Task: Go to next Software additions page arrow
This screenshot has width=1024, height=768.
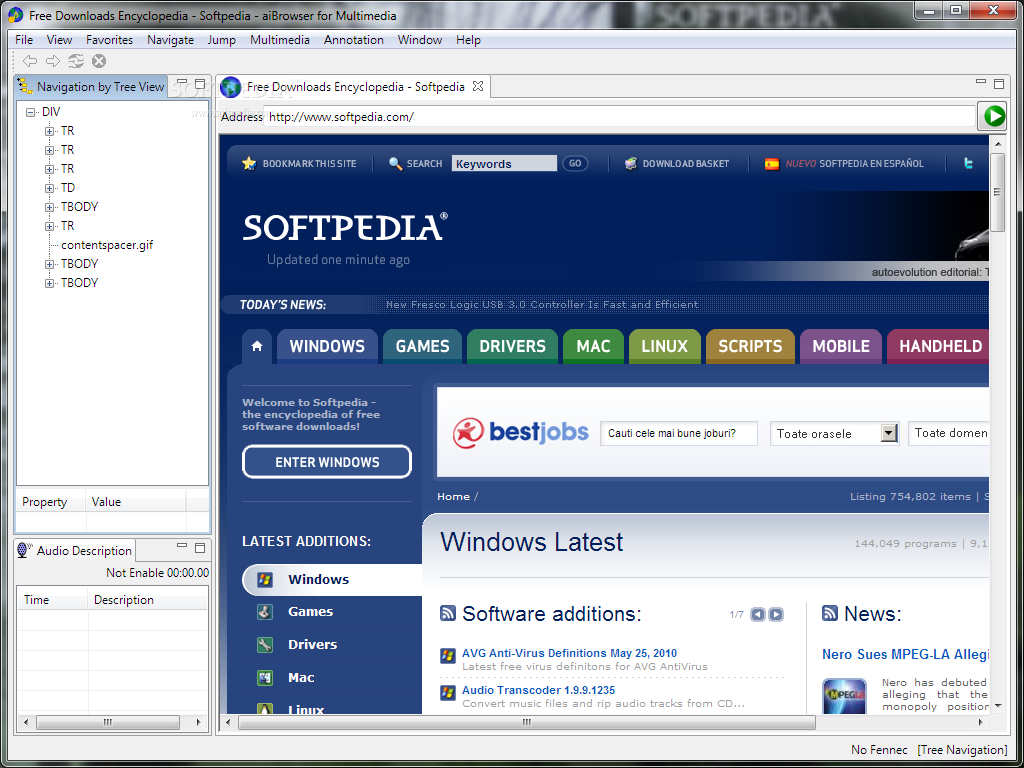Action: 775,614
